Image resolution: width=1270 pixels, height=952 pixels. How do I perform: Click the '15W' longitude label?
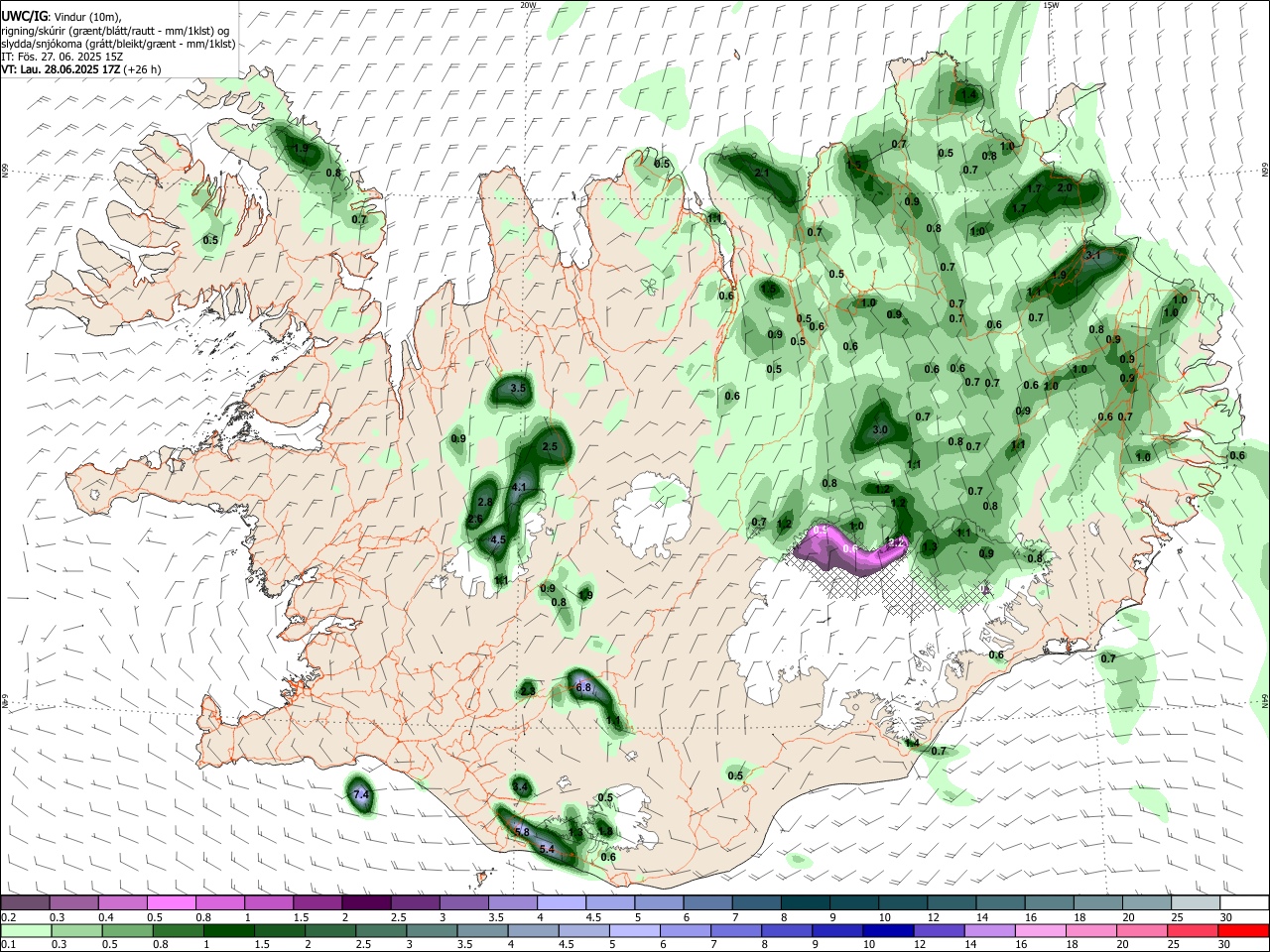[1051, 5]
